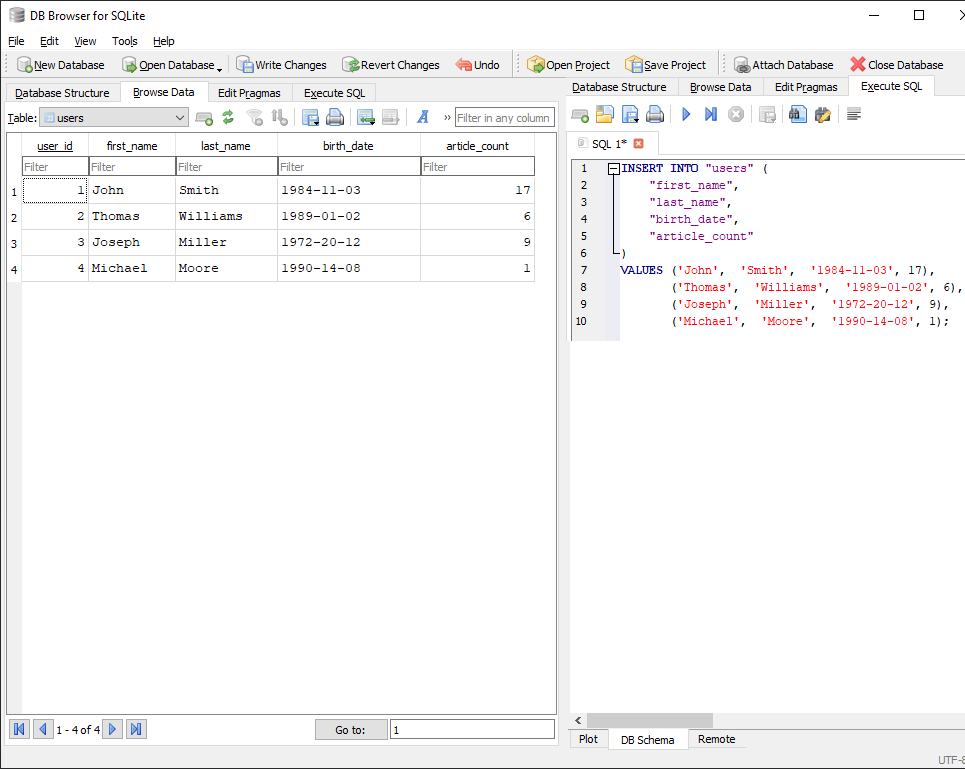Close the SQL 1 tab
Image resolution: width=965 pixels, height=769 pixels.
coord(636,143)
